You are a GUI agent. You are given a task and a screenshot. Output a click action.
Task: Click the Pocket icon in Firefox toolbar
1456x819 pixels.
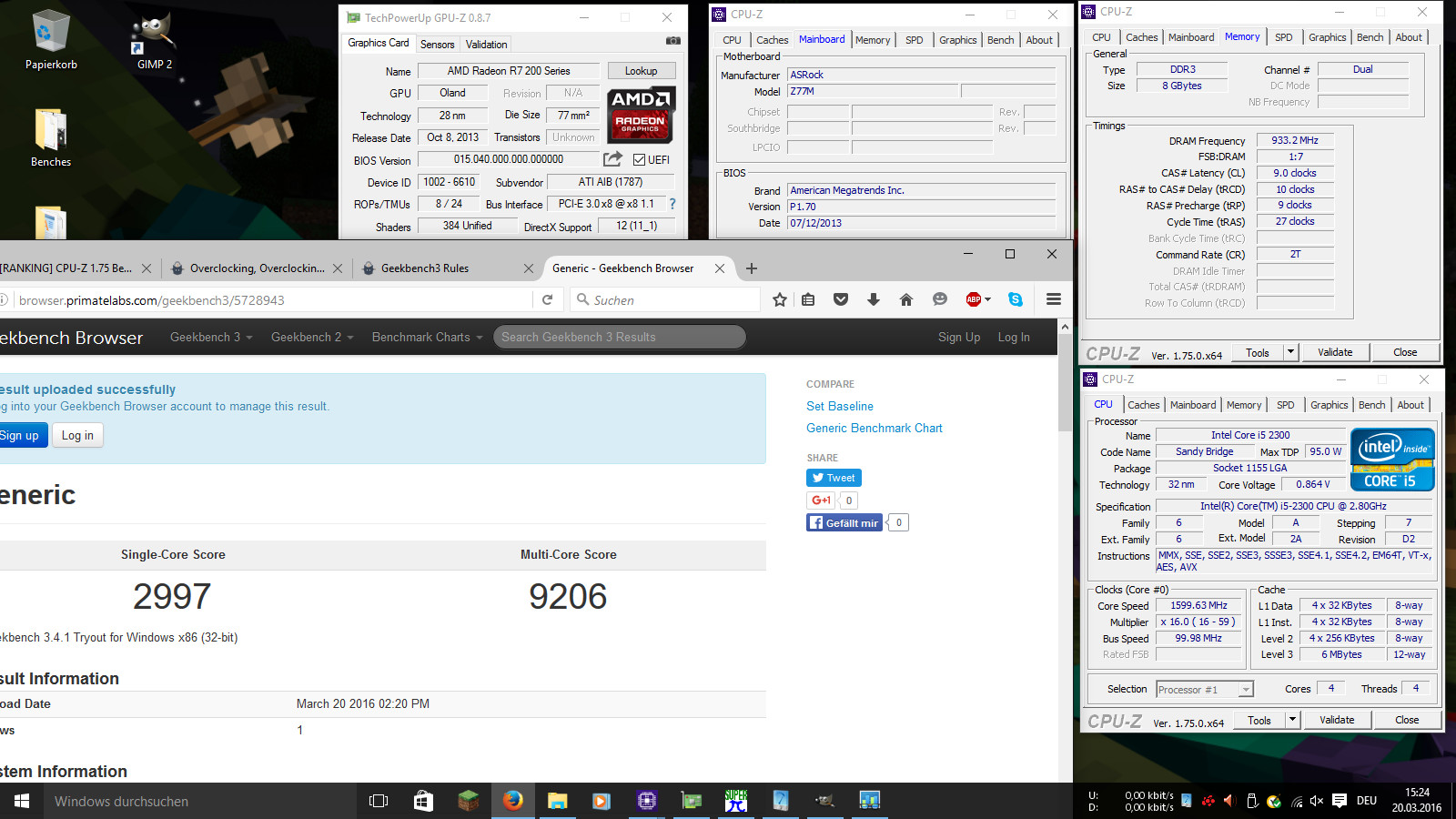coord(841,299)
